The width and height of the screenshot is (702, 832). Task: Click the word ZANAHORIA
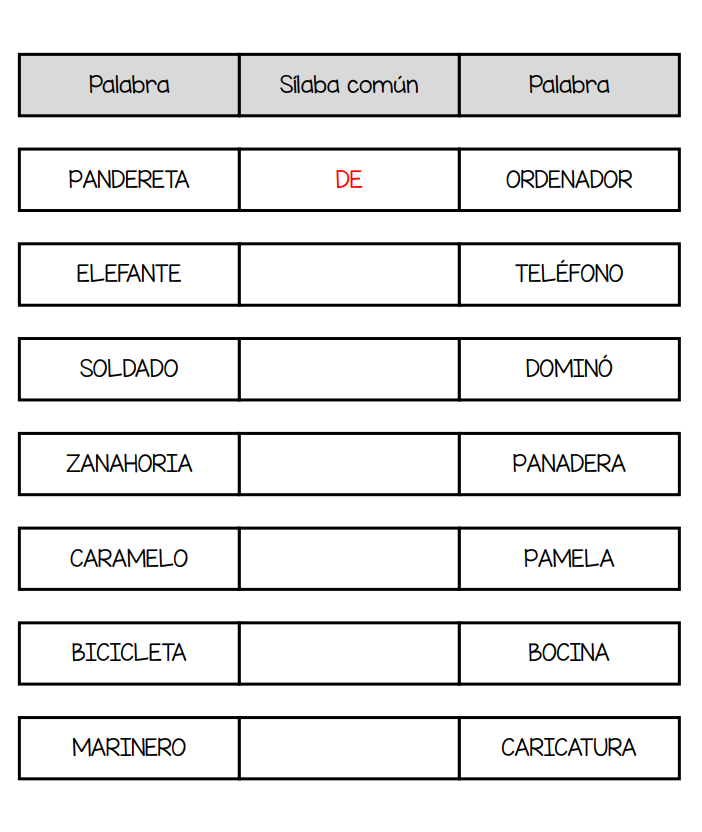[x=129, y=464]
